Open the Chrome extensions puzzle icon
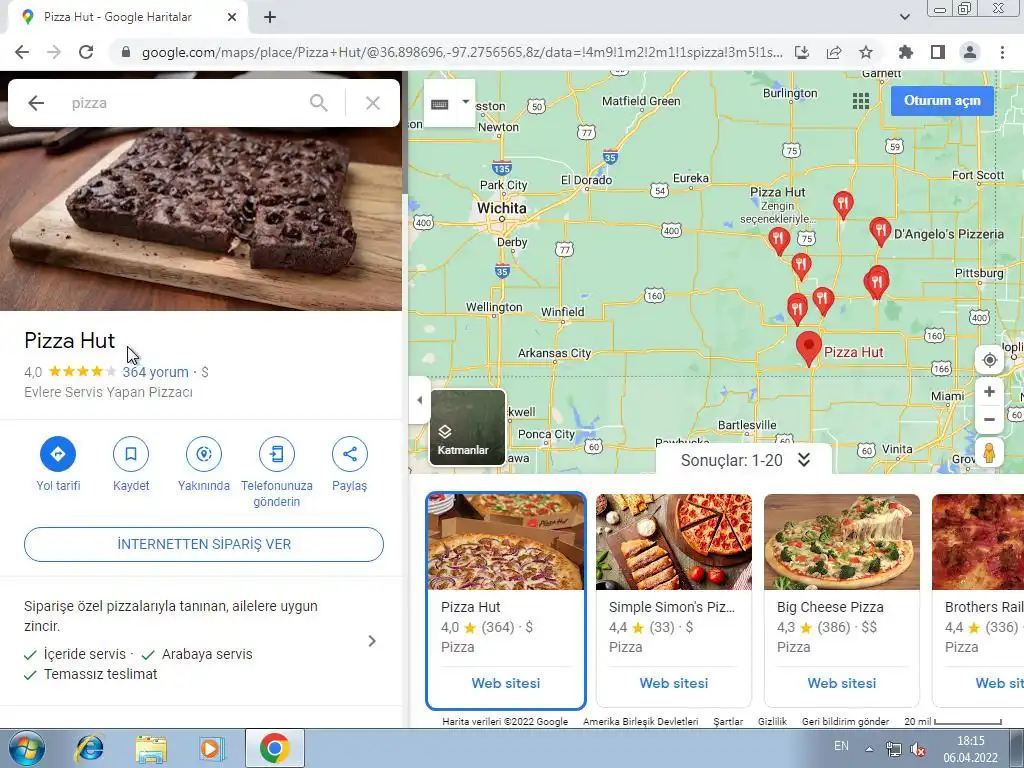The image size is (1024, 768). point(906,52)
